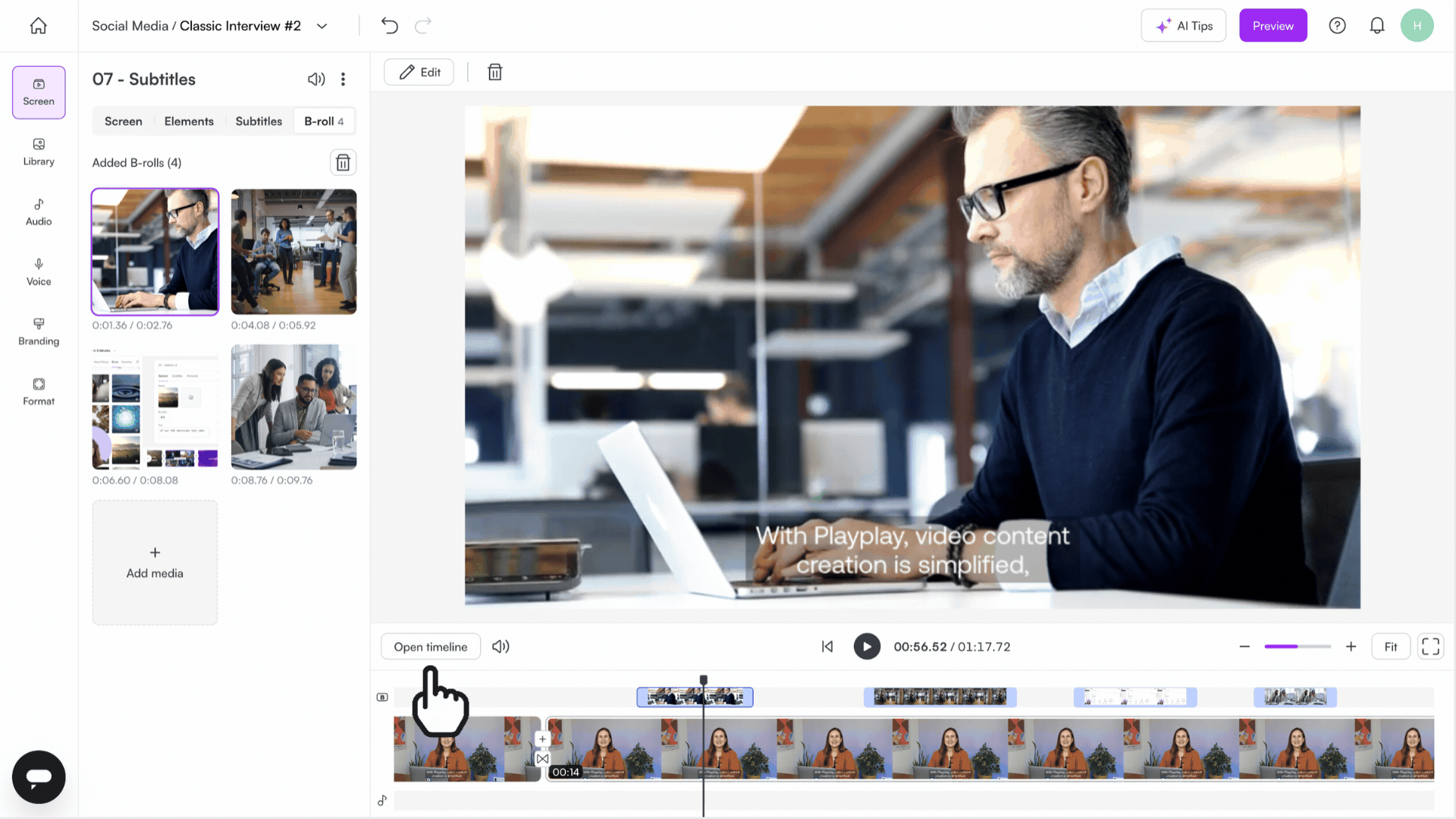Viewport: 1456px width, 819px height.
Task: Open the chat support bubble
Action: (39, 777)
